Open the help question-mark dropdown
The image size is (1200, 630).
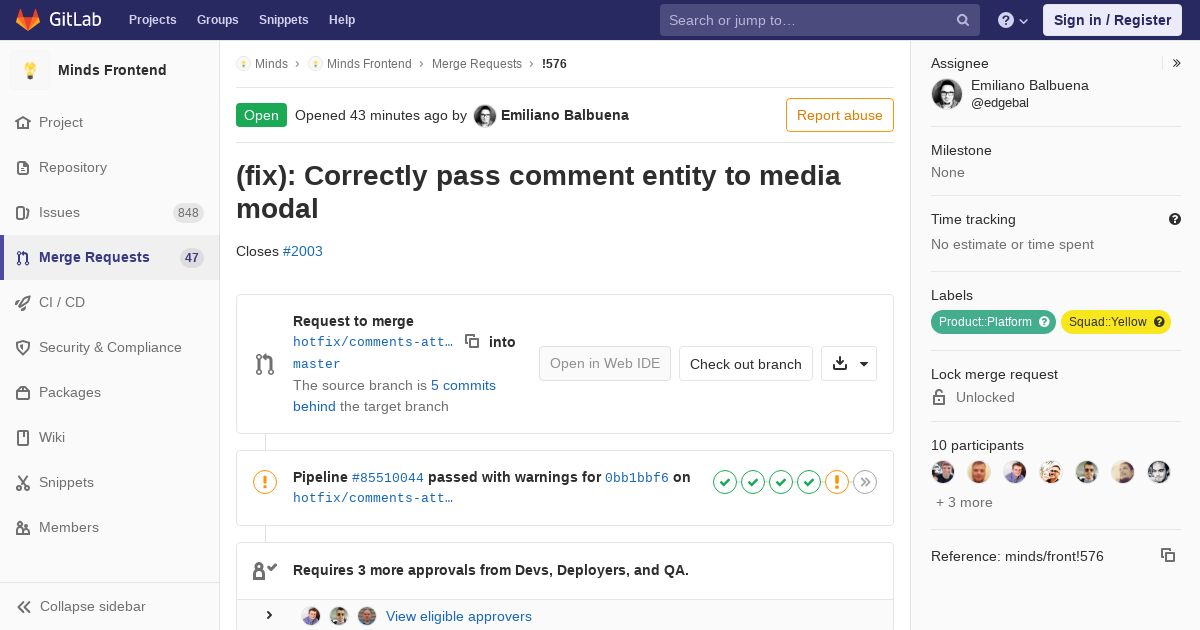pyautogui.click(x=1013, y=20)
